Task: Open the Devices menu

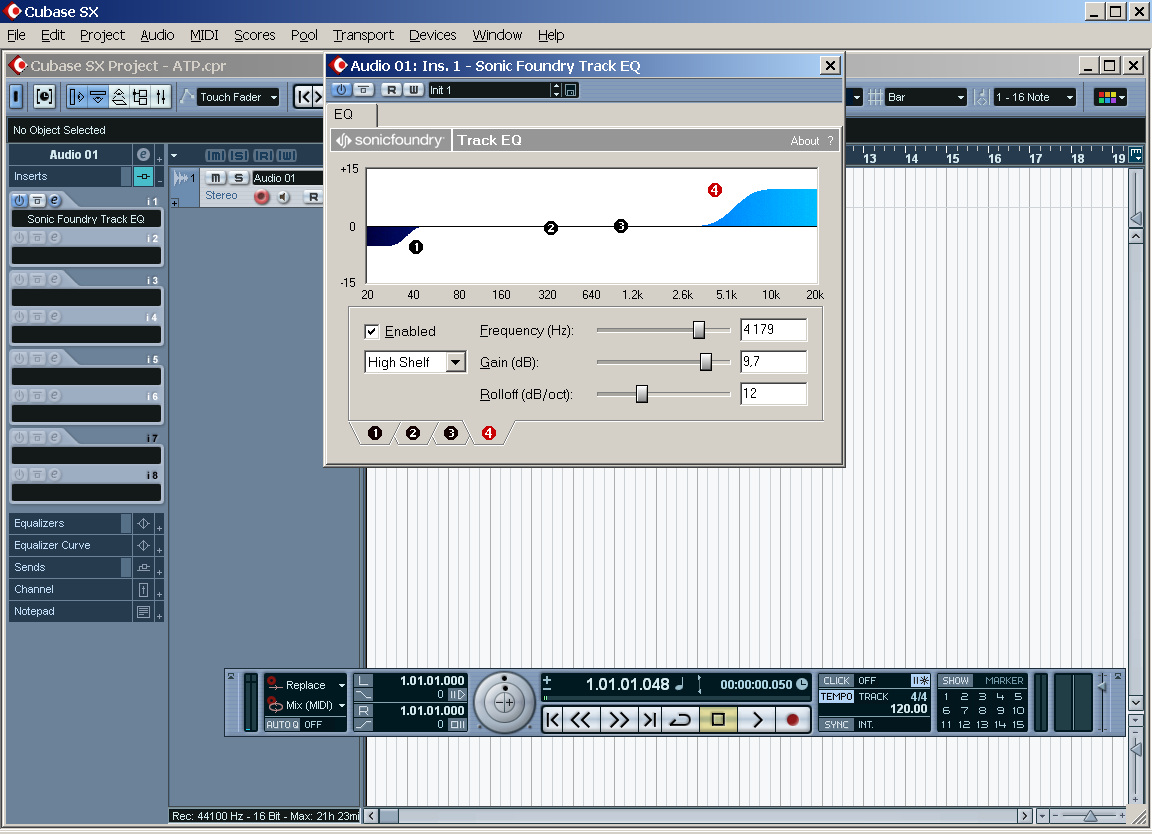Action: click(433, 35)
